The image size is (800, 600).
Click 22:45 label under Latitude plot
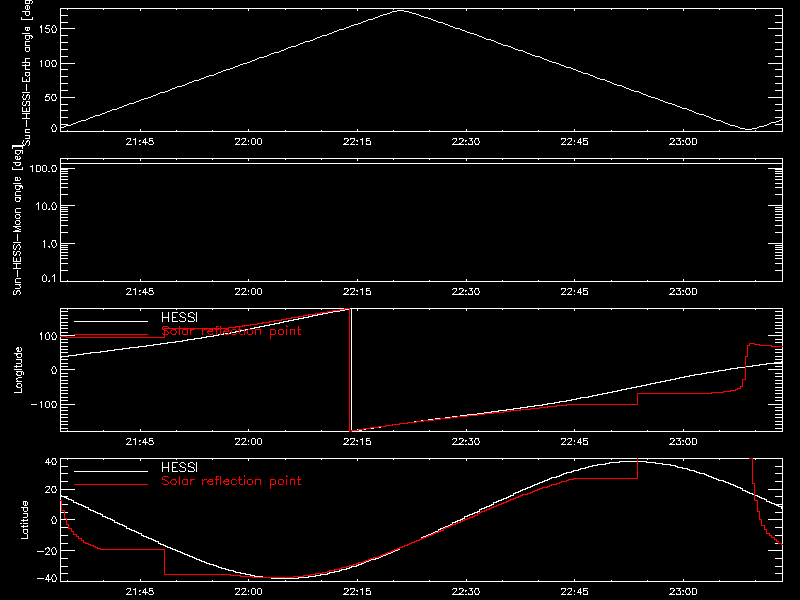tap(574, 592)
